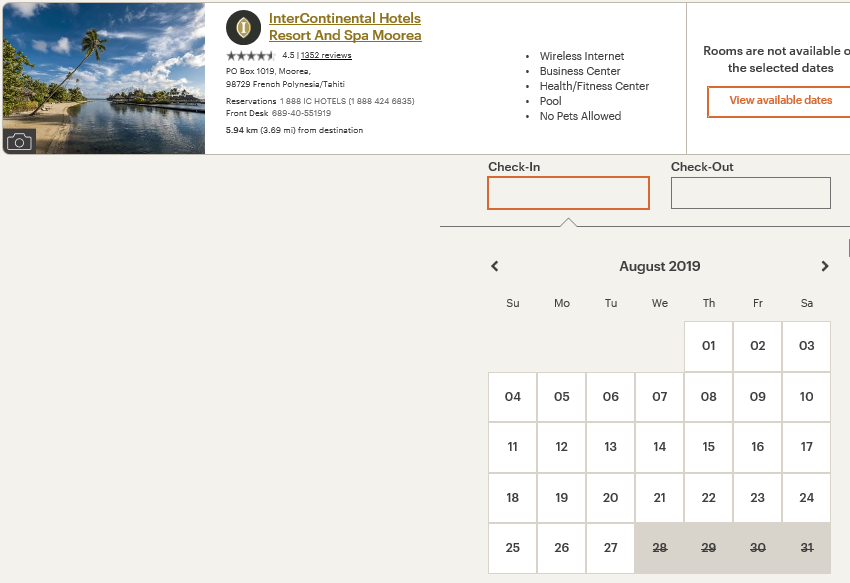Click the PO Box 1019 address line
This screenshot has height=583, width=850.
(x=268, y=72)
